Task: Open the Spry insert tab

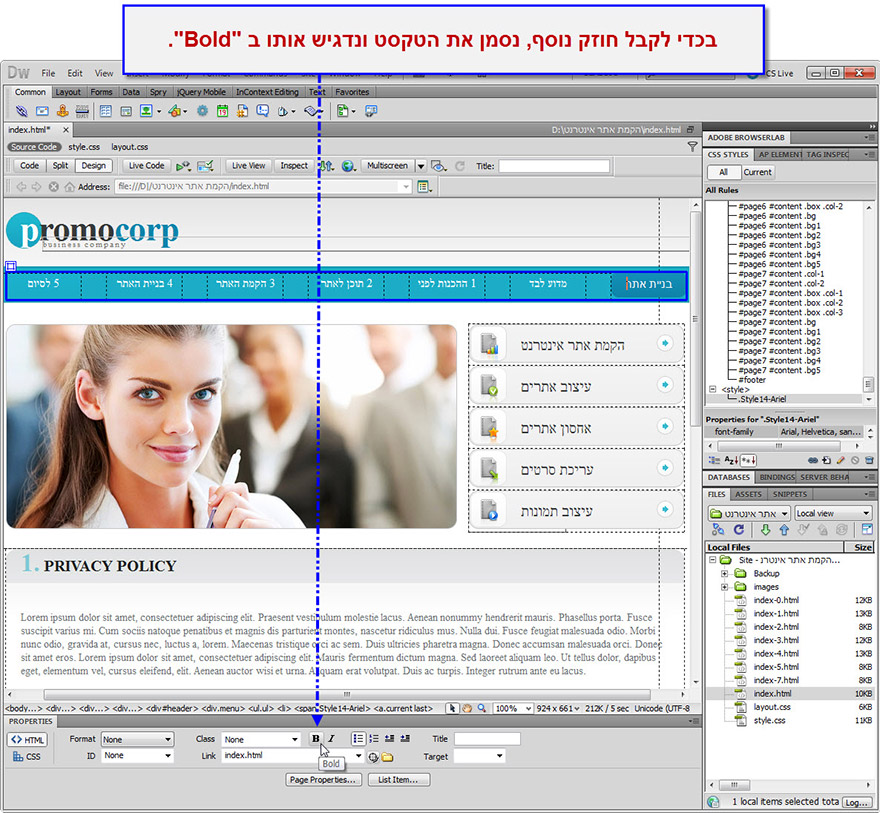Action: [x=158, y=92]
